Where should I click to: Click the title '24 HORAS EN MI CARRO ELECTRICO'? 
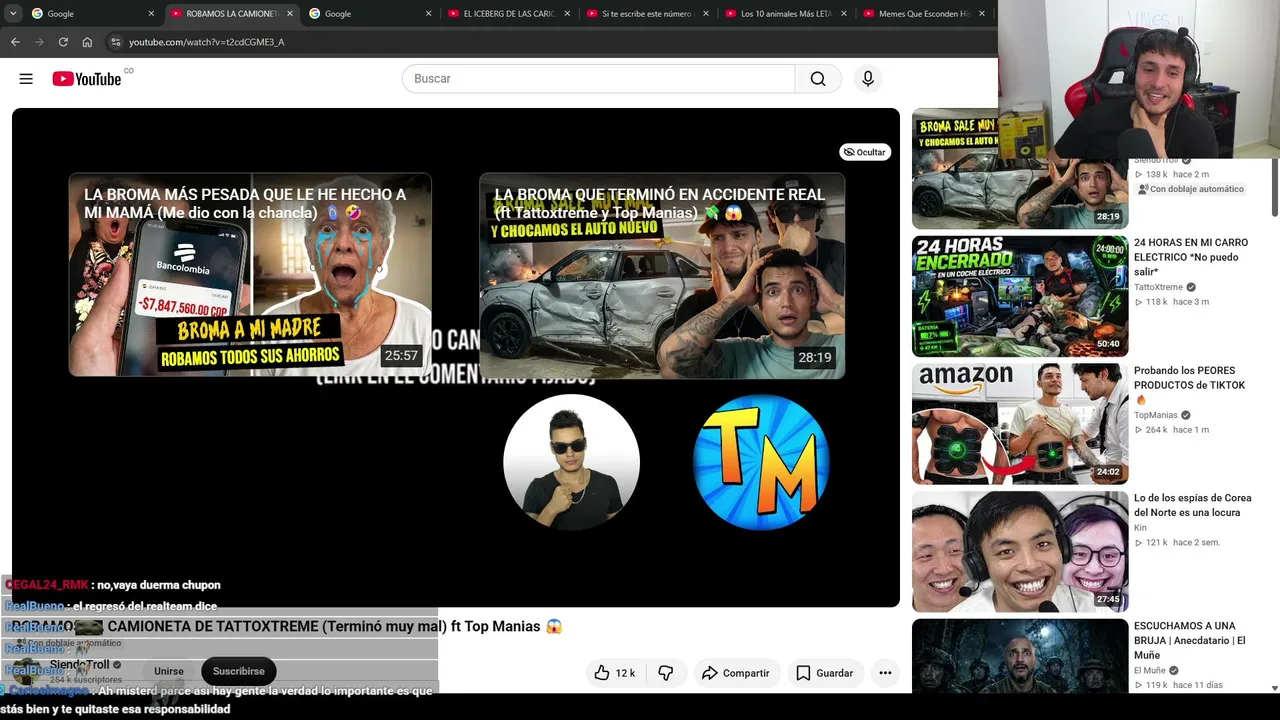[x=1191, y=257]
